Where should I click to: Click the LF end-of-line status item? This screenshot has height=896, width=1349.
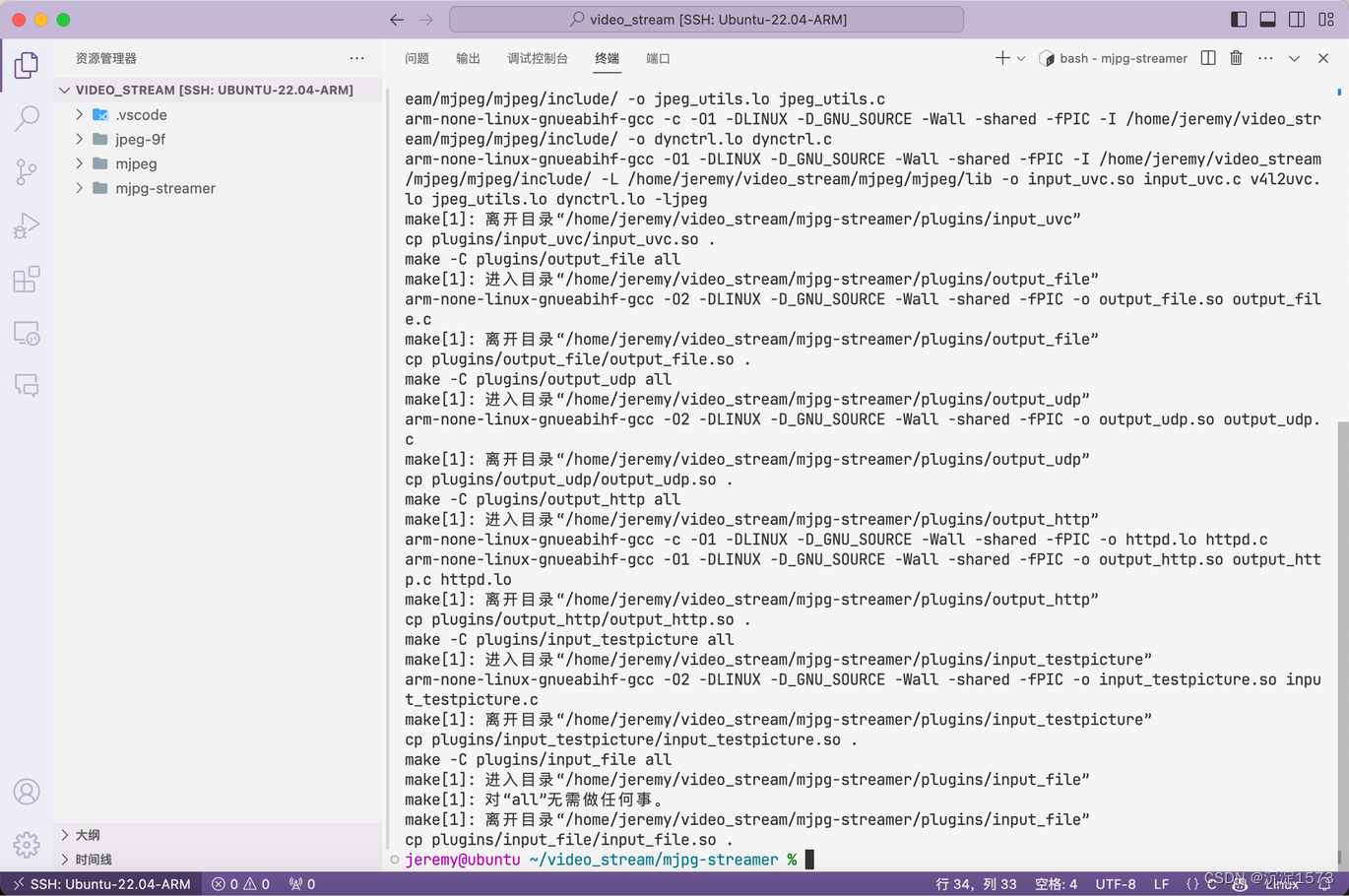coord(1161,884)
